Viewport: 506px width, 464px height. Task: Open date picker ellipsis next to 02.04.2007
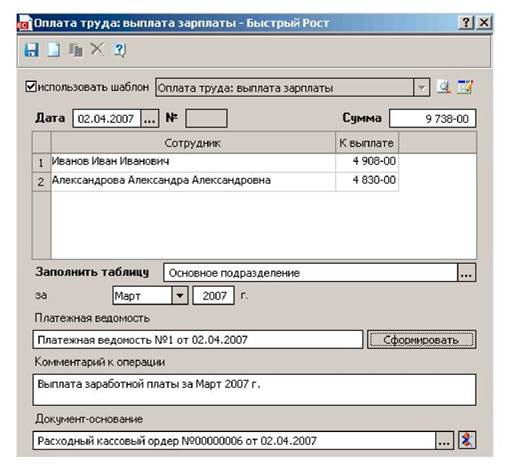click(149, 118)
